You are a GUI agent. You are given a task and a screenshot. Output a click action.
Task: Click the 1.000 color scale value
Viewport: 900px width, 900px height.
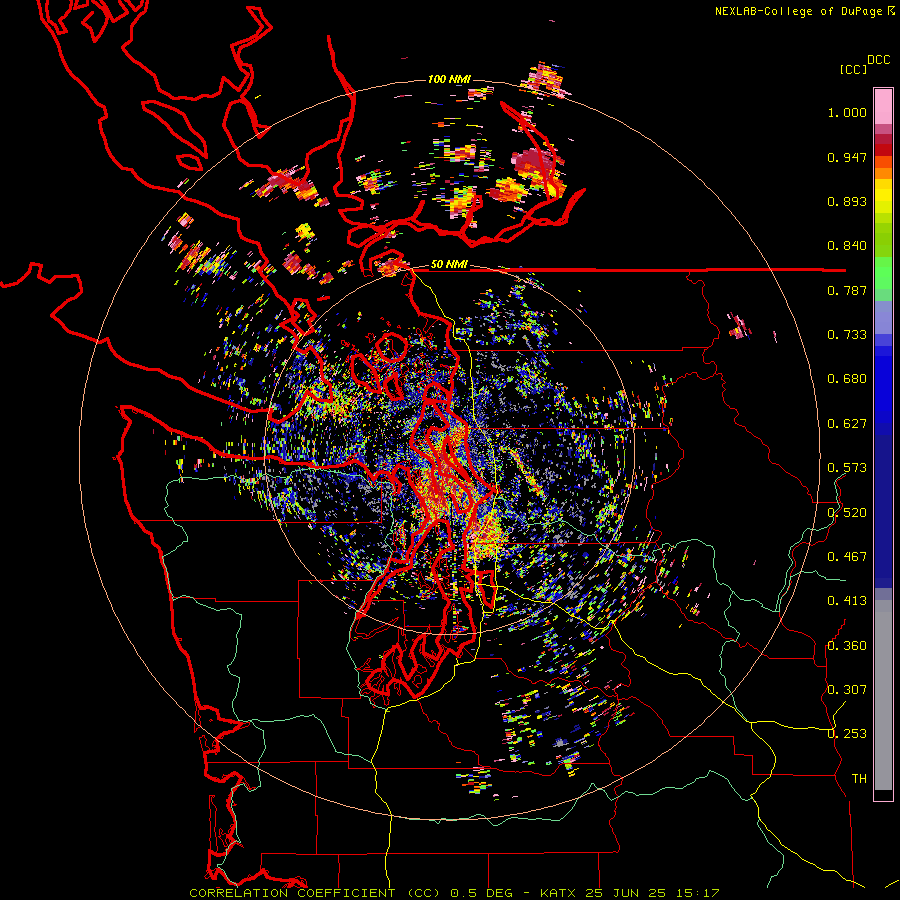click(x=847, y=112)
